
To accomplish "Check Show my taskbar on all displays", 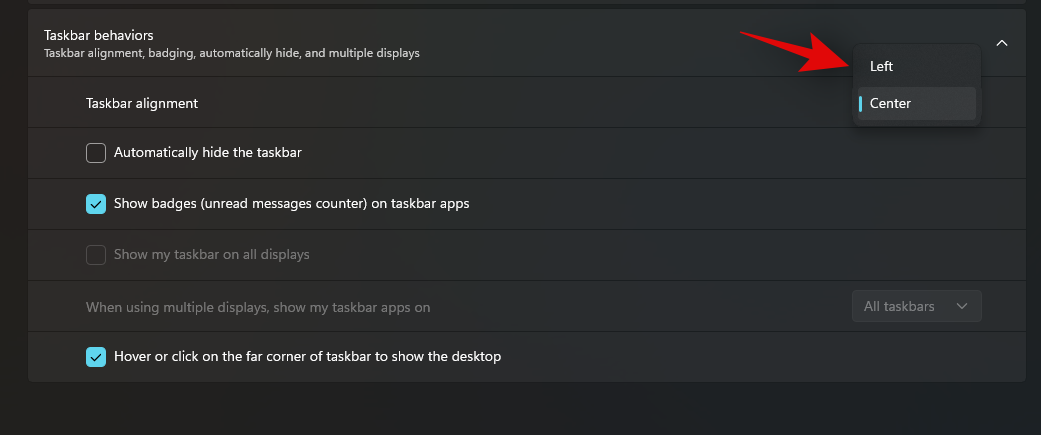I will tap(96, 255).
